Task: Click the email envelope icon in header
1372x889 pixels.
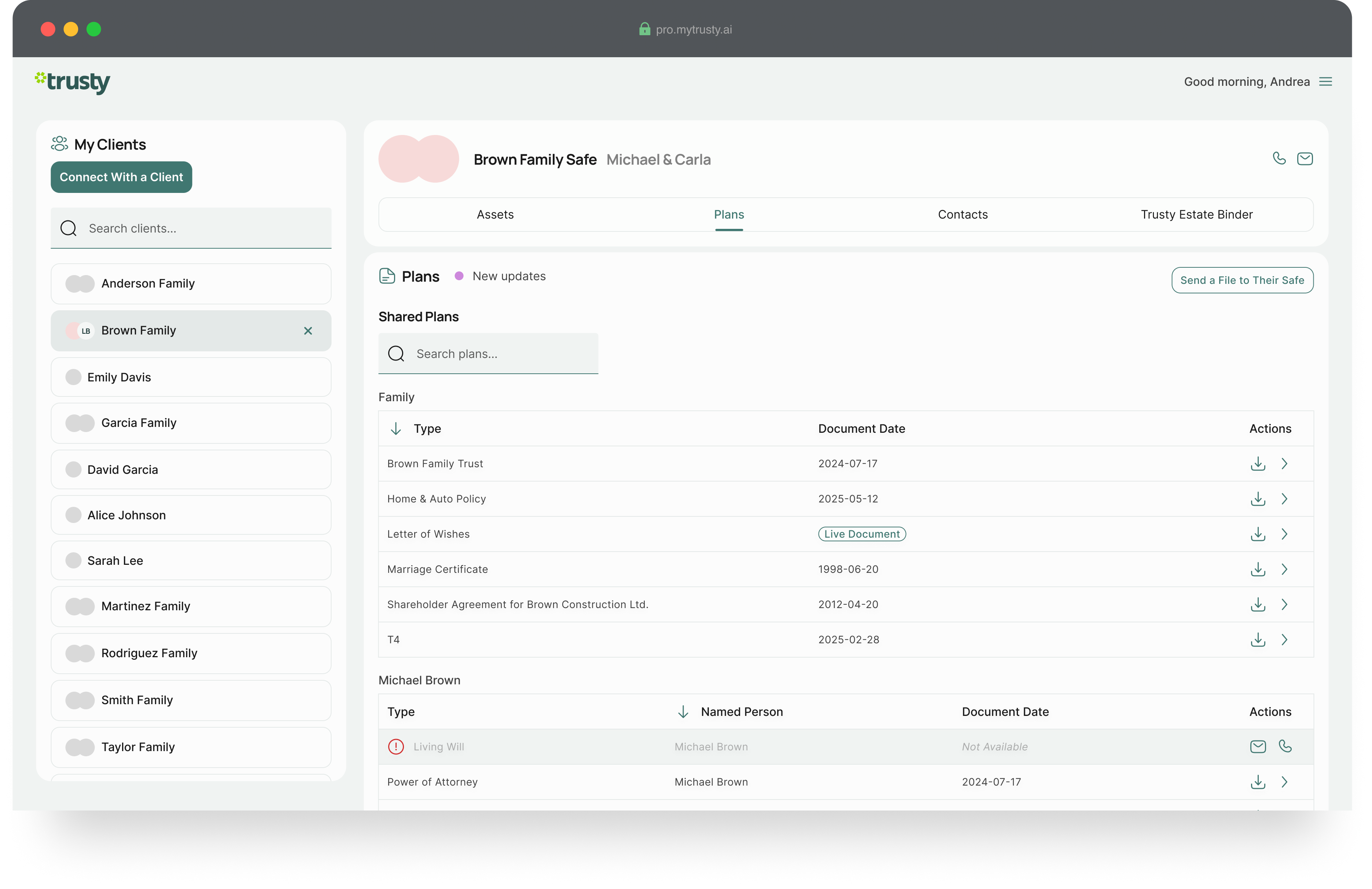Action: (1305, 159)
